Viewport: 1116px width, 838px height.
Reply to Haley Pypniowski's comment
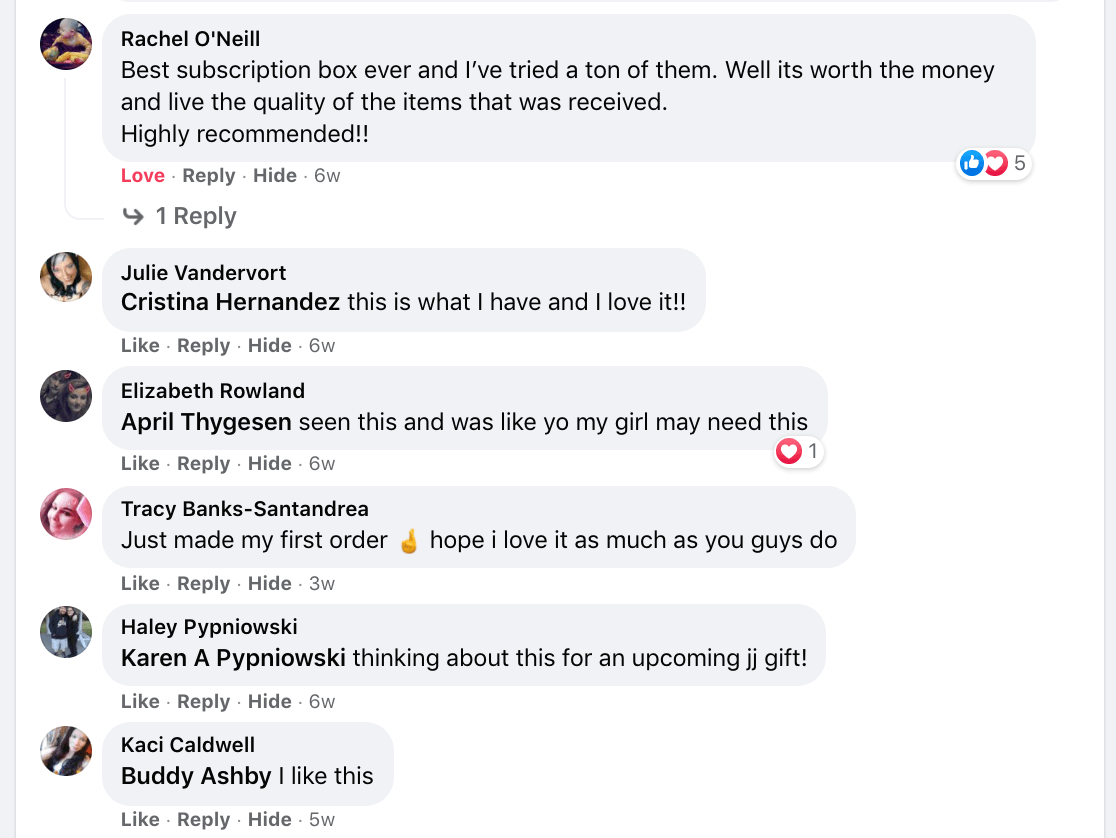203,702
